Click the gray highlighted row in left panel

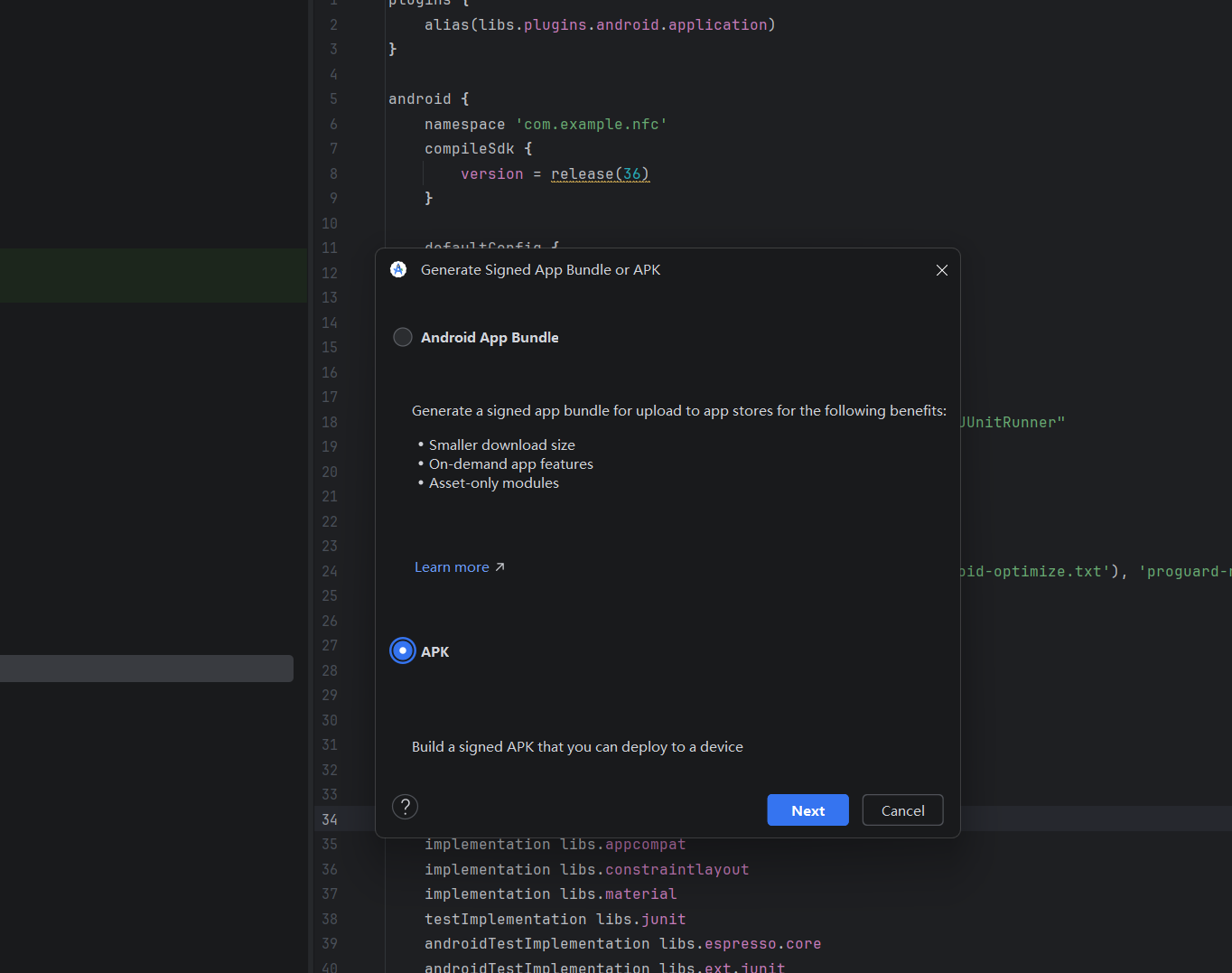click(x=146, y=669)
